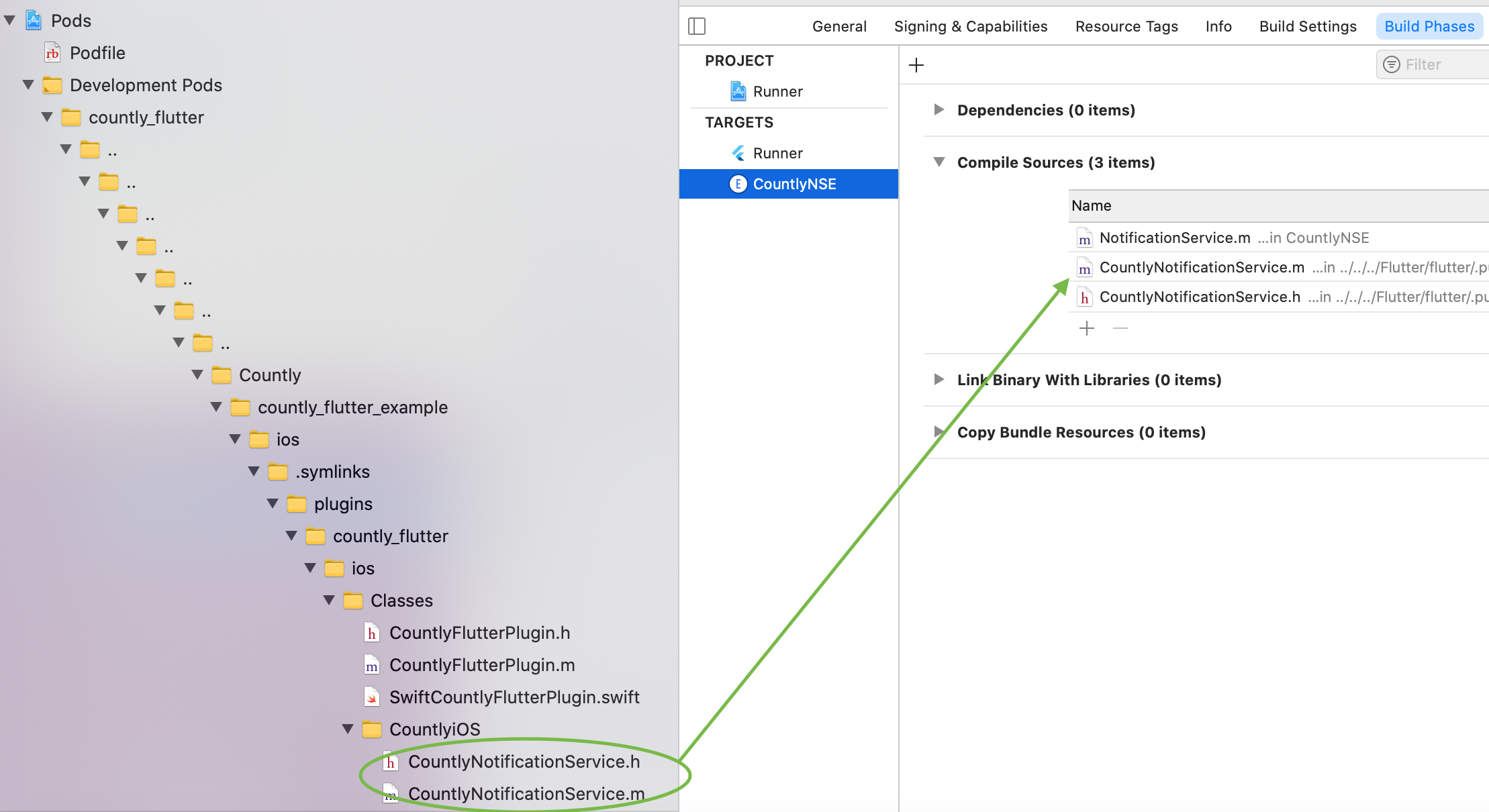Switch to the Resource Tags tab
This screenshot has height=812, width=1489.
point(1126,26)
